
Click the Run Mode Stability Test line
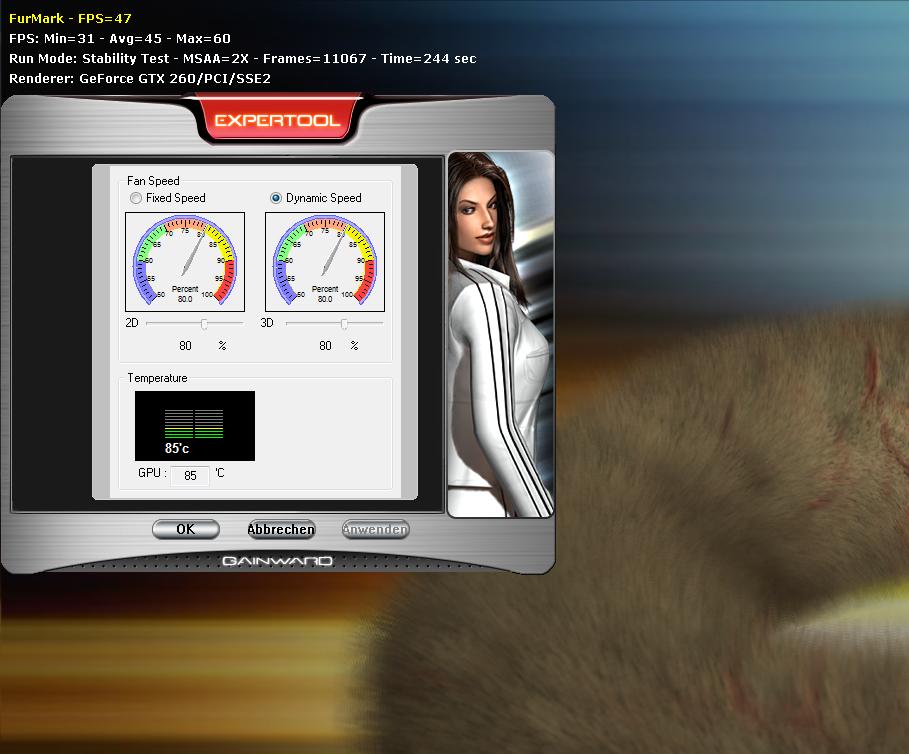[242, 59]
